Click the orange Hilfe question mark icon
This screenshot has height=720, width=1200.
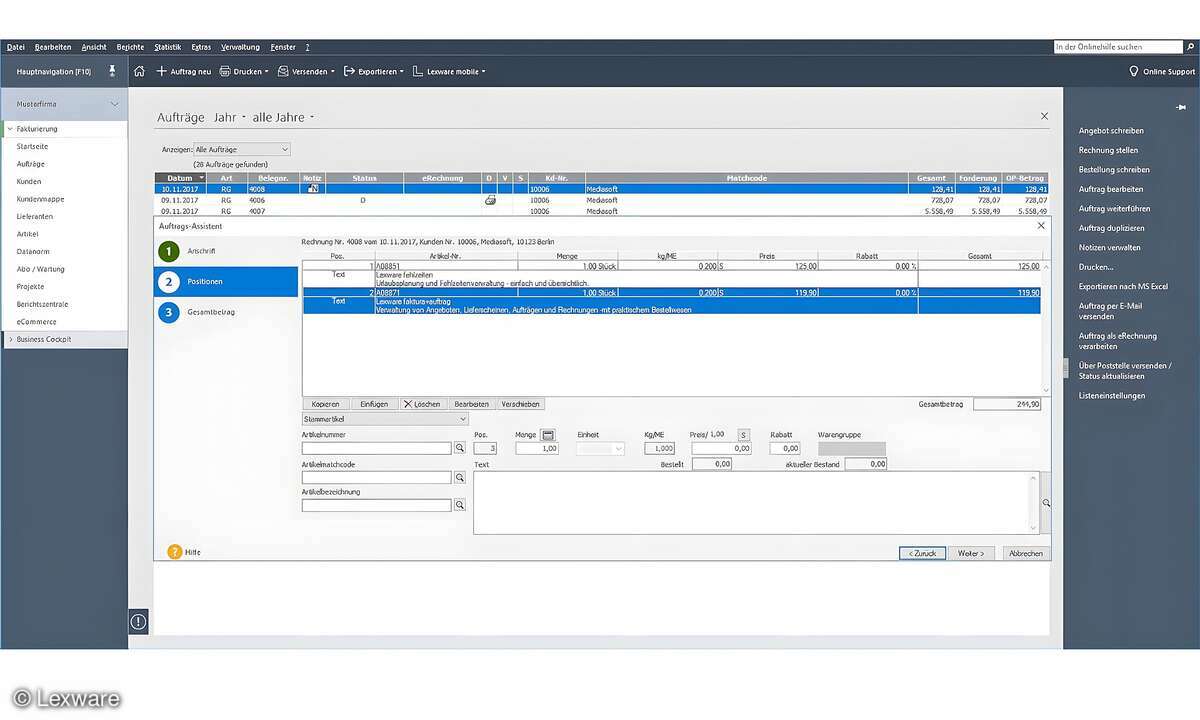(x=175, y=551)
